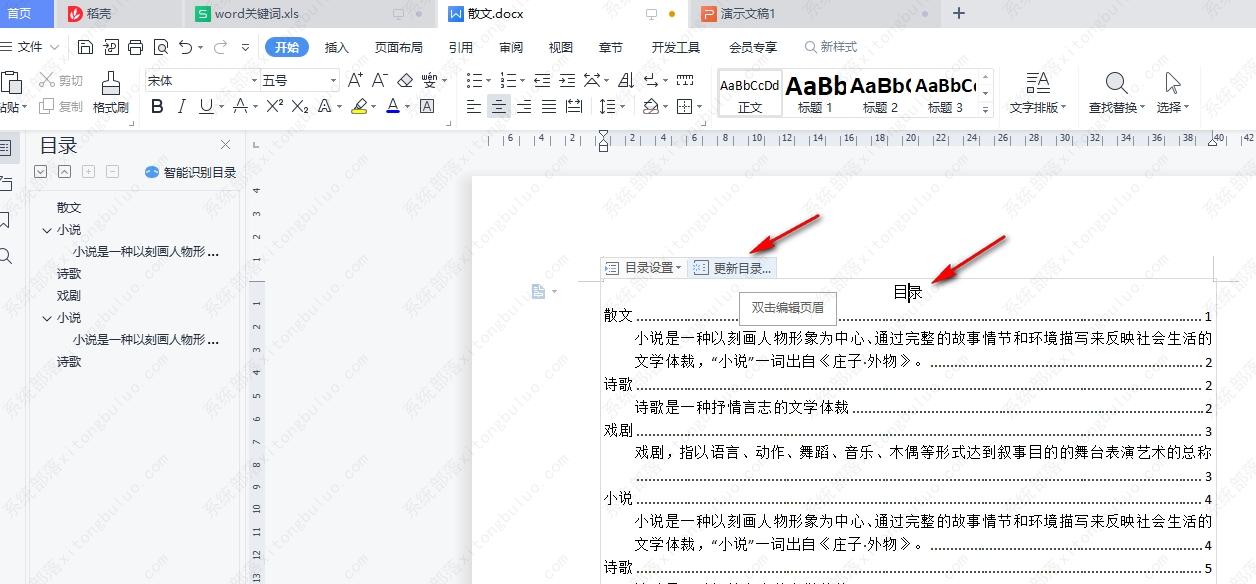Collapse the first 小说 node in outline

[x=48, y=229]
